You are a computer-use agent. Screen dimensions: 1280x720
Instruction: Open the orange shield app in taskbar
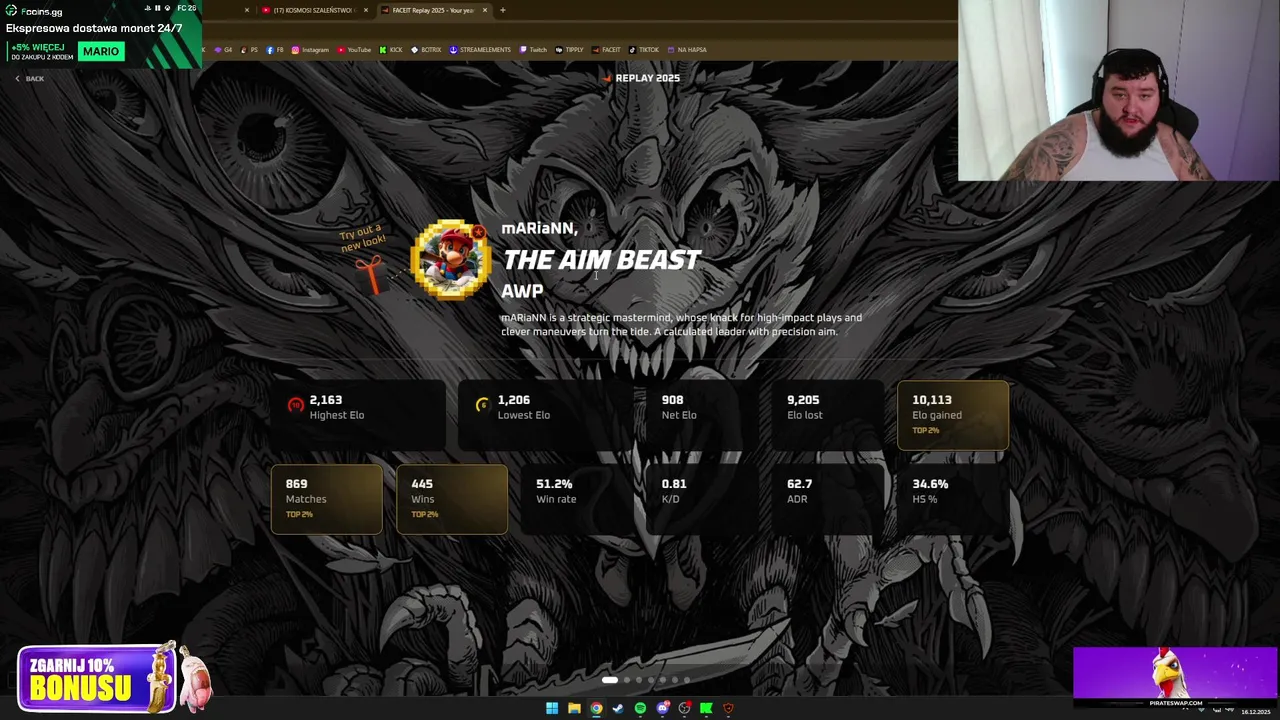tap(728, 708)
